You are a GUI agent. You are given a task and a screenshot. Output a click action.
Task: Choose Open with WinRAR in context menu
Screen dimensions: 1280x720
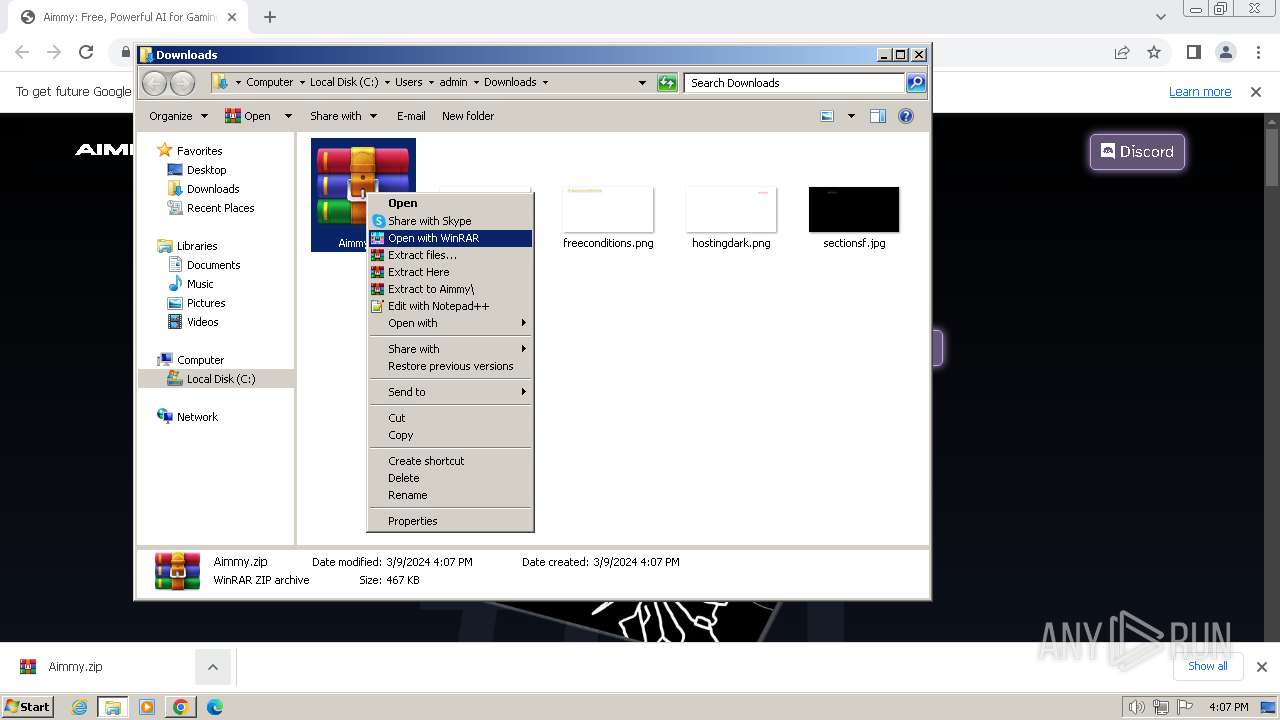450,238
